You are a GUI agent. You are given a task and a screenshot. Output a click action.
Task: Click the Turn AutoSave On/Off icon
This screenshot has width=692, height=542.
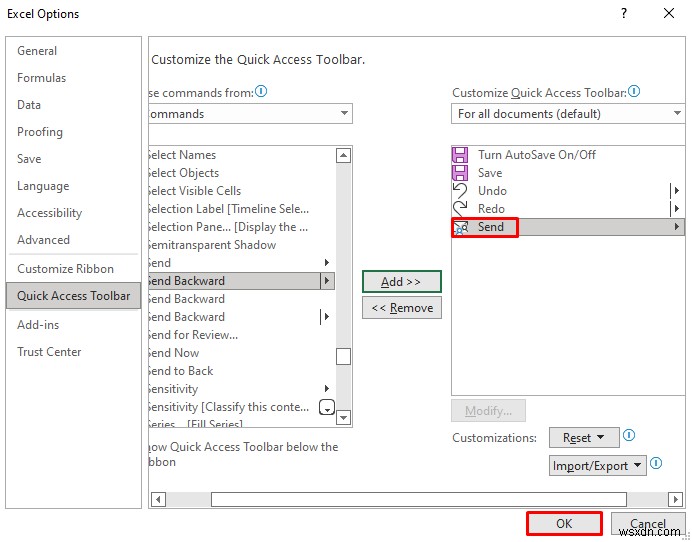click(460, 155)
